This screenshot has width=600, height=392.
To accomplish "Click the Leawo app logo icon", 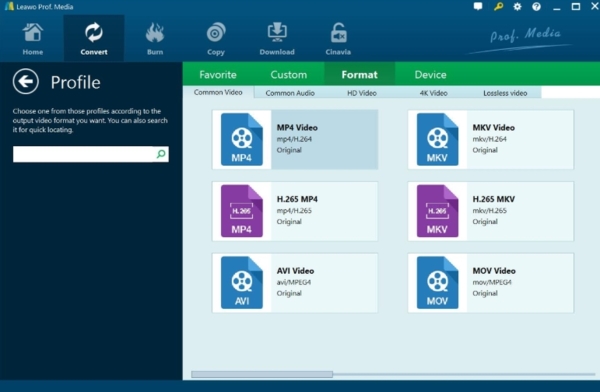I will pyautogui.click(x=9, y=7).
